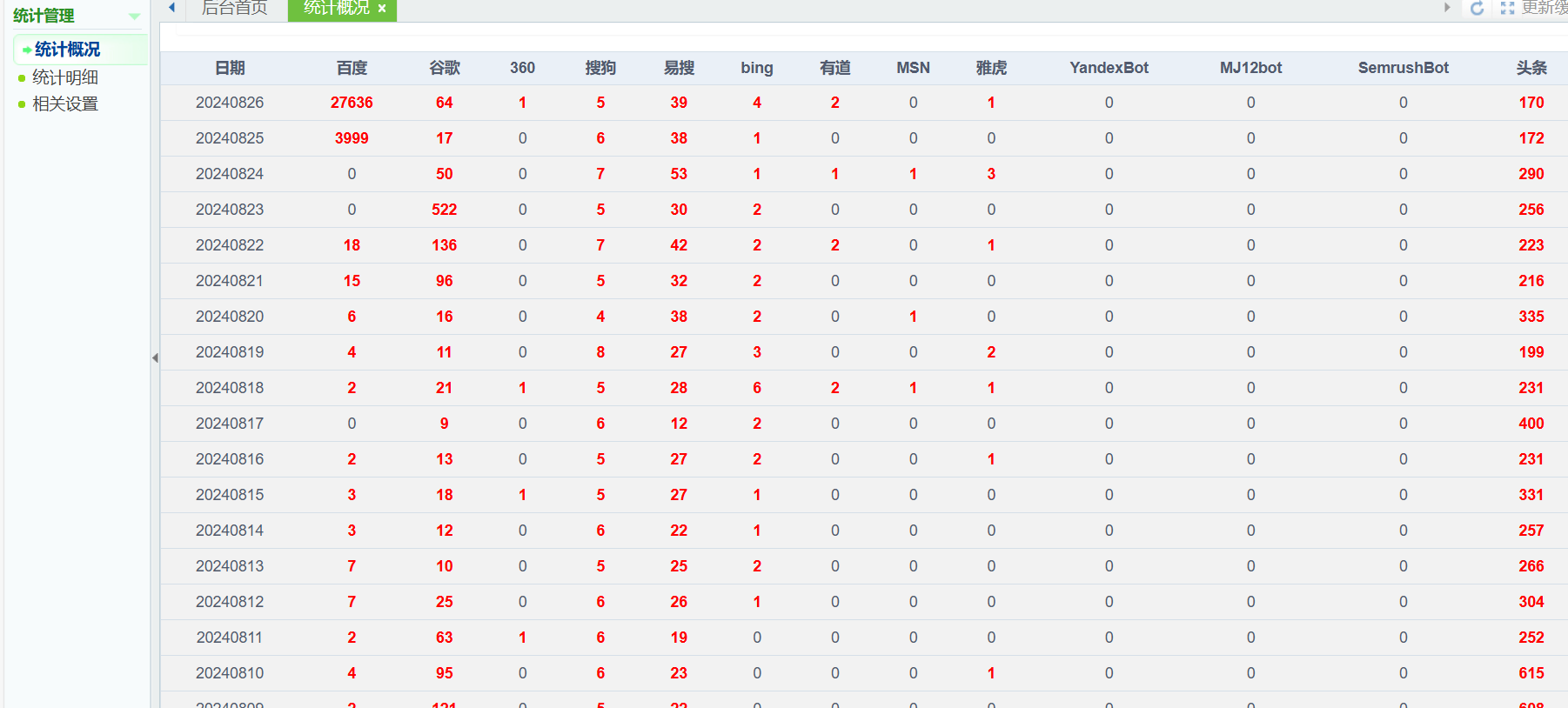The width and height of the screenshot is (1568, 708).
Task: Open 相关设置 in the sidebar
Action: pyautogui.click(x=65, y=104)
